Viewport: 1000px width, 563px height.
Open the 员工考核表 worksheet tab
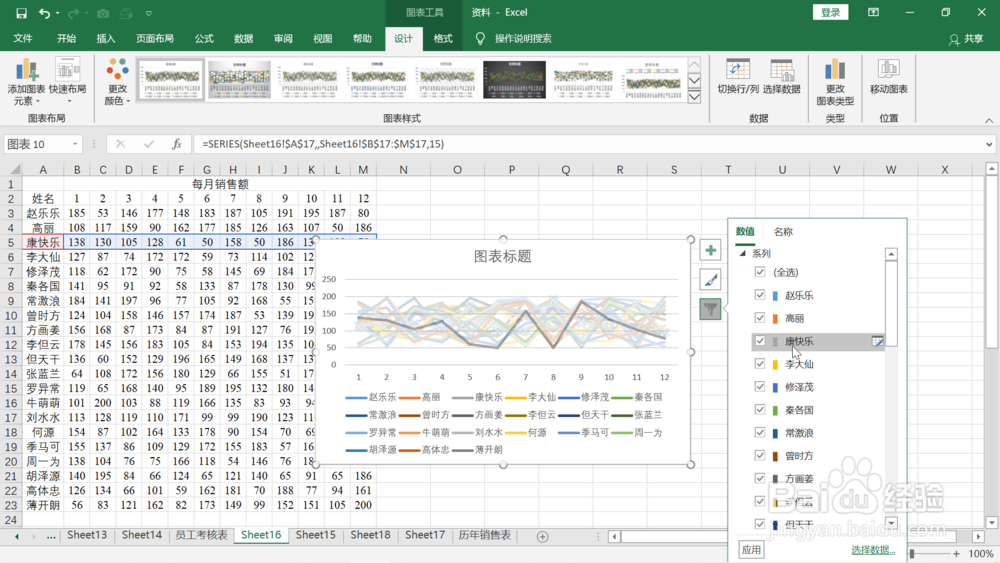coord(202,535)
